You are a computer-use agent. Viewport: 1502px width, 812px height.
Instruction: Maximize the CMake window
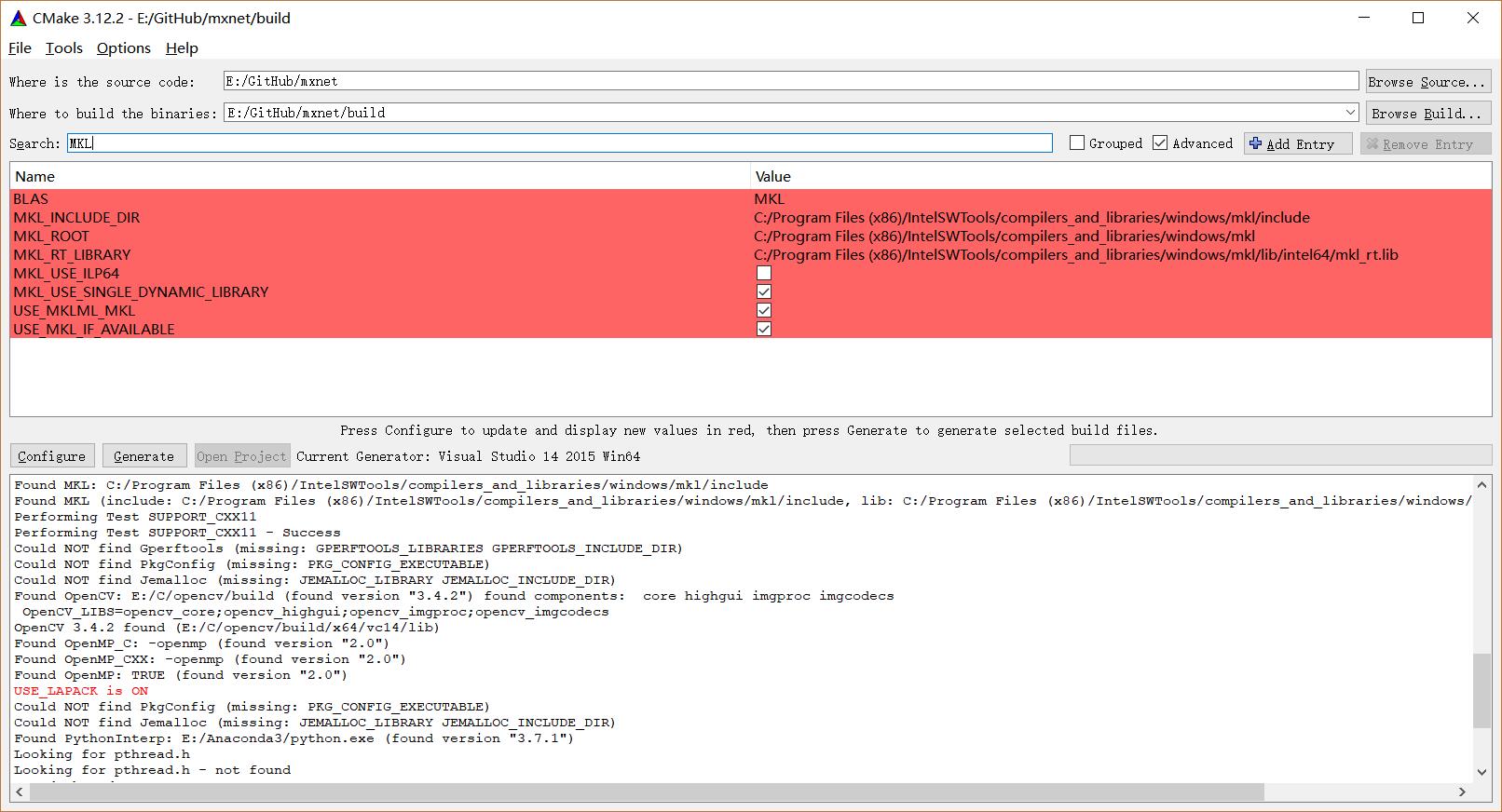1418,18
